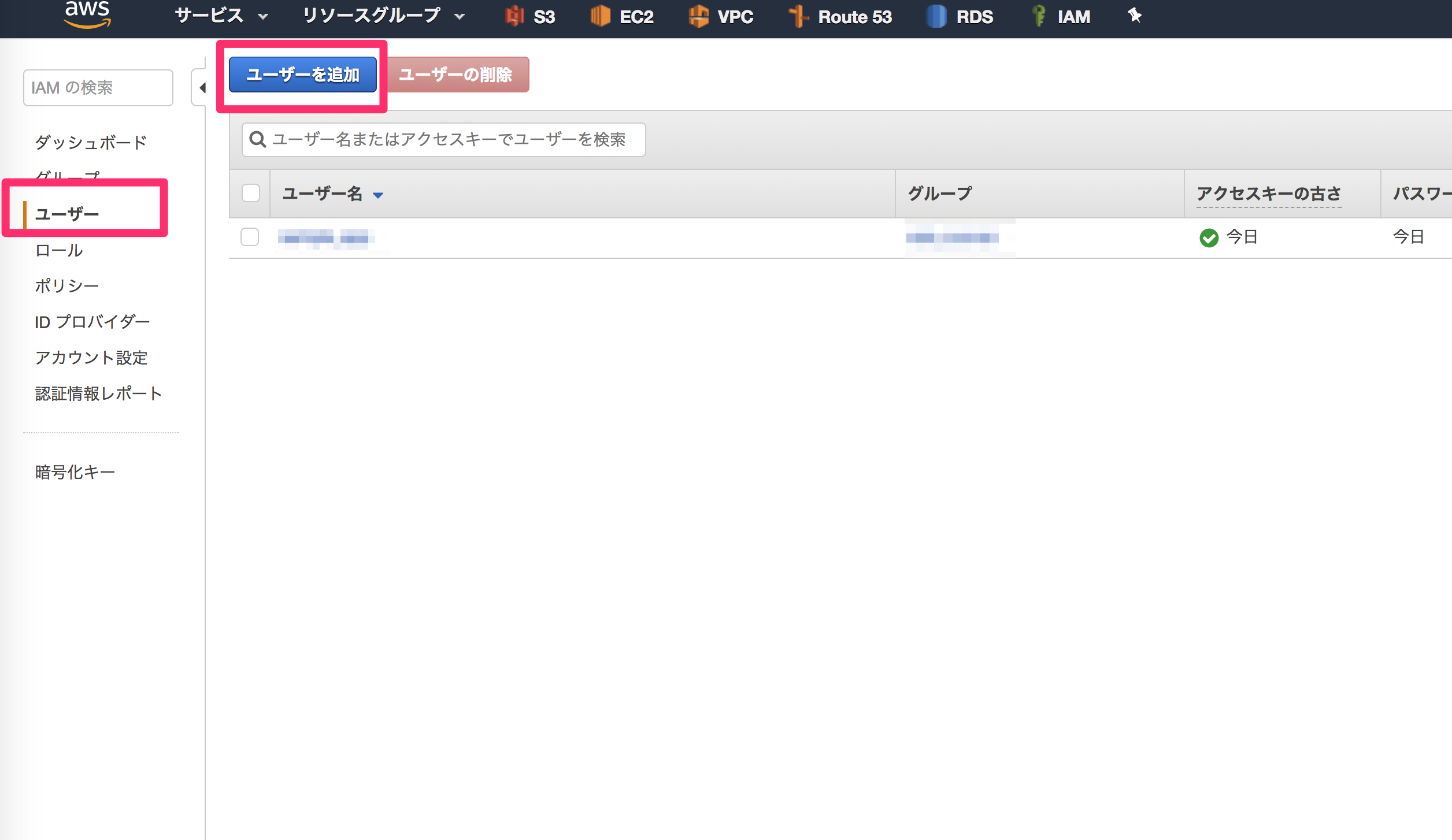Focus the IAM の検索 input field
The image size is (1452, 840).
click(98, 88)
